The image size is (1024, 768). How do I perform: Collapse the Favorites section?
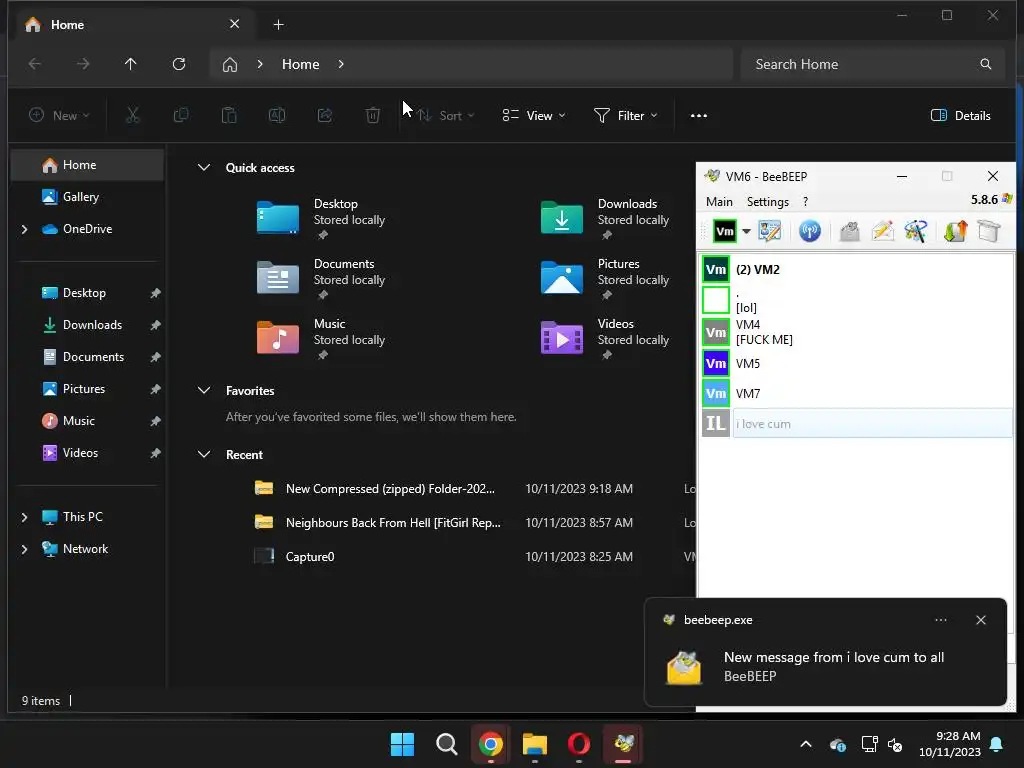[204, 391]
